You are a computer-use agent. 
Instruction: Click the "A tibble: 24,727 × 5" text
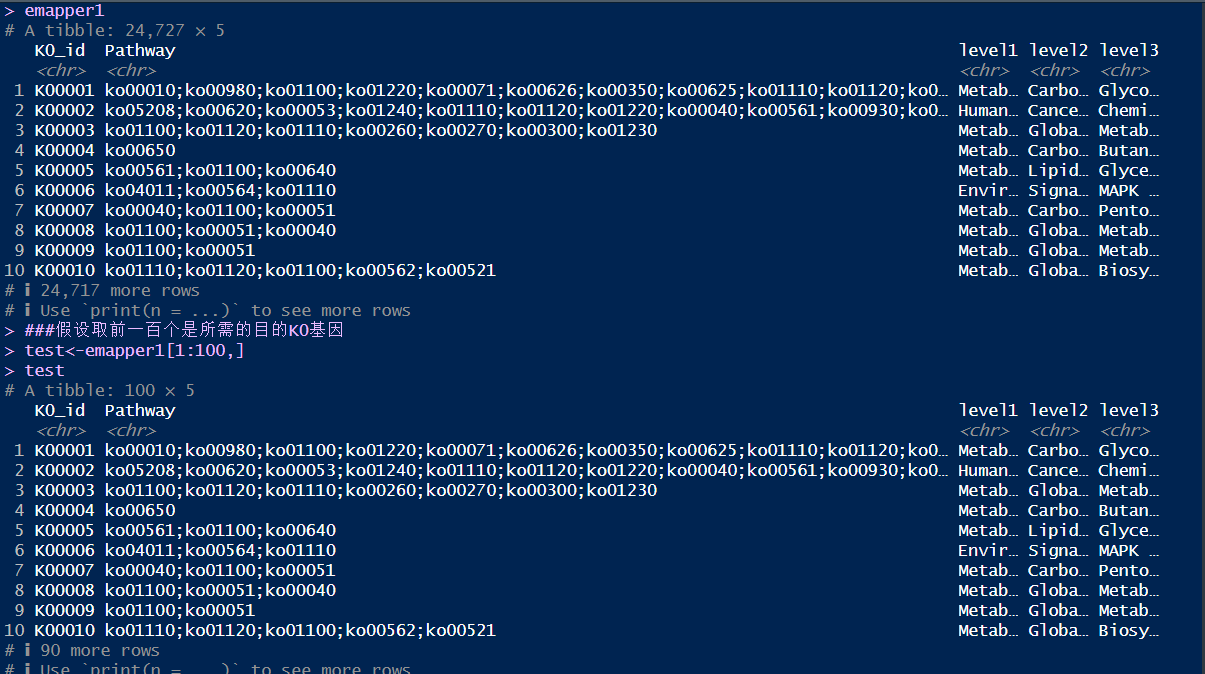(x=124, y=30)
